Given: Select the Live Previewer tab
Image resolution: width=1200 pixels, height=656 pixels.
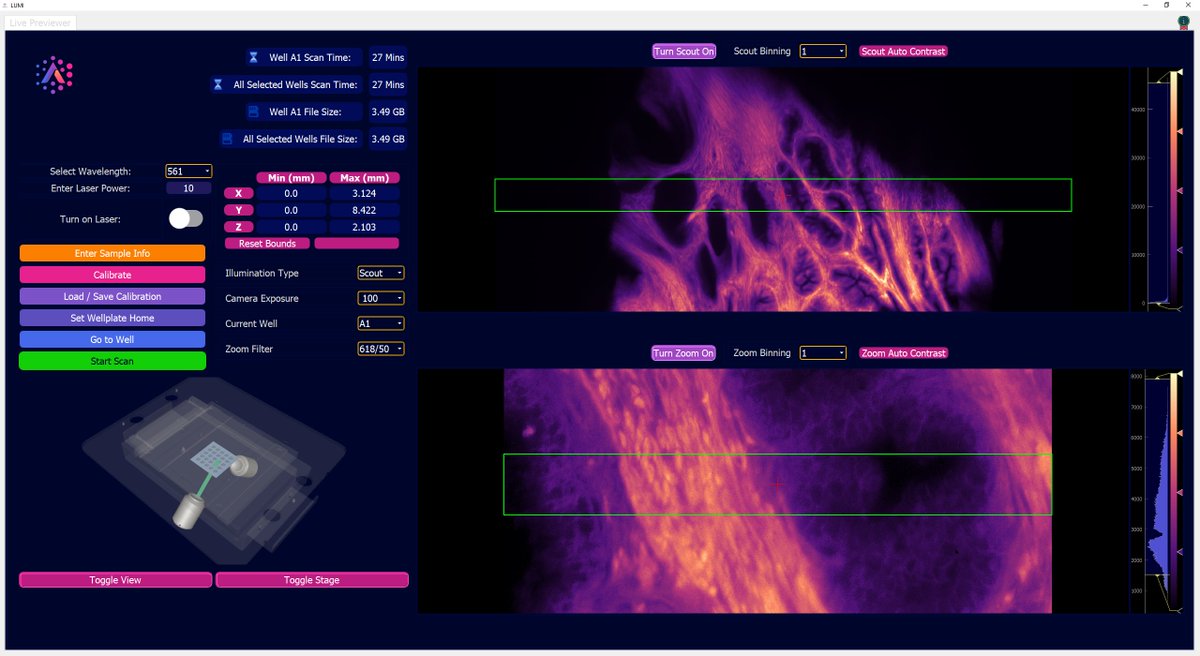Looking at the screenshot, I should click(40, 22).
